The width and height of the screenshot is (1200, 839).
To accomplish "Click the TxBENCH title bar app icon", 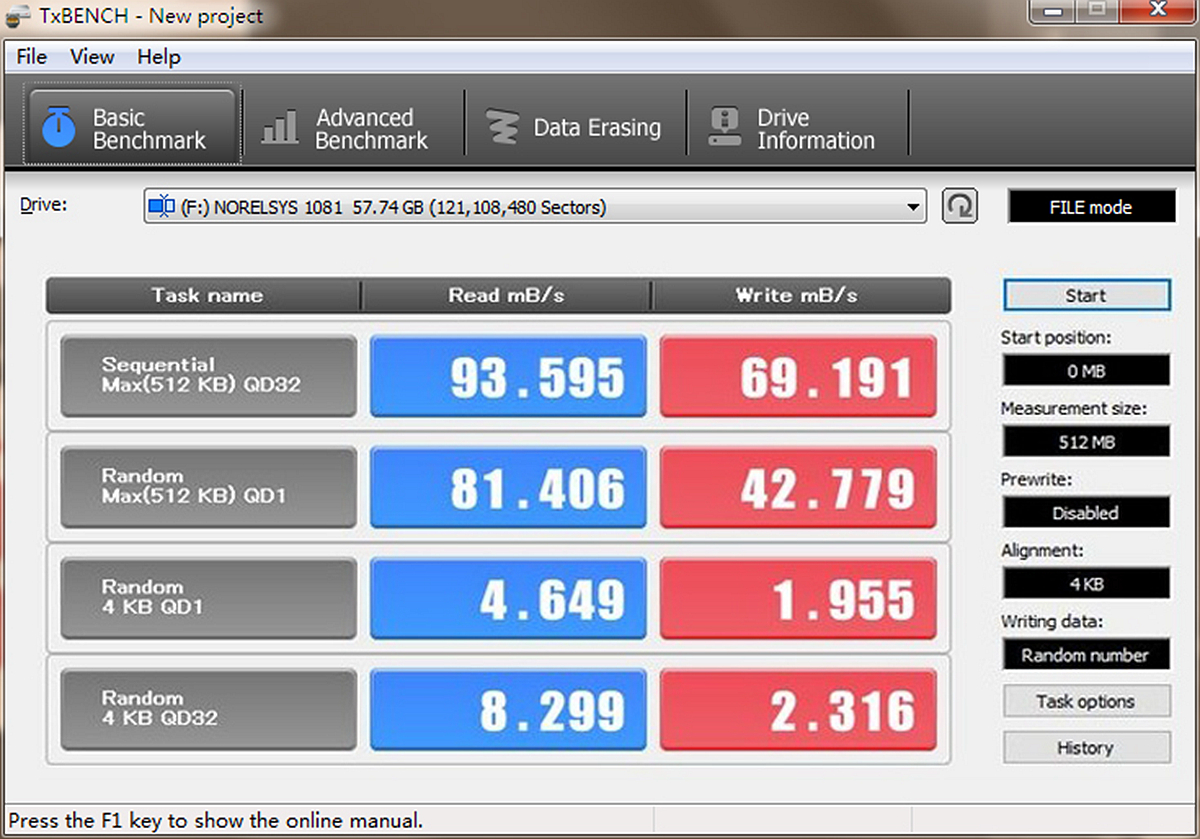I will click(17, 16).
